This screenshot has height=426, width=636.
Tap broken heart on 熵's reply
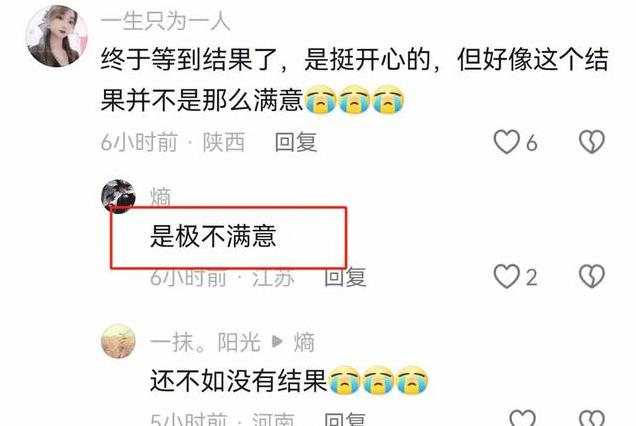[x=592, y=276]
